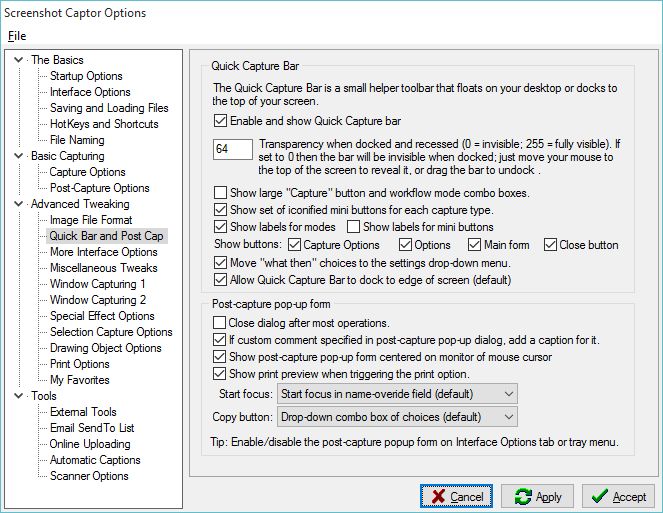Select Email SendTo List
The width and height of the screenshot is (663, 513).
pos(92,428)
